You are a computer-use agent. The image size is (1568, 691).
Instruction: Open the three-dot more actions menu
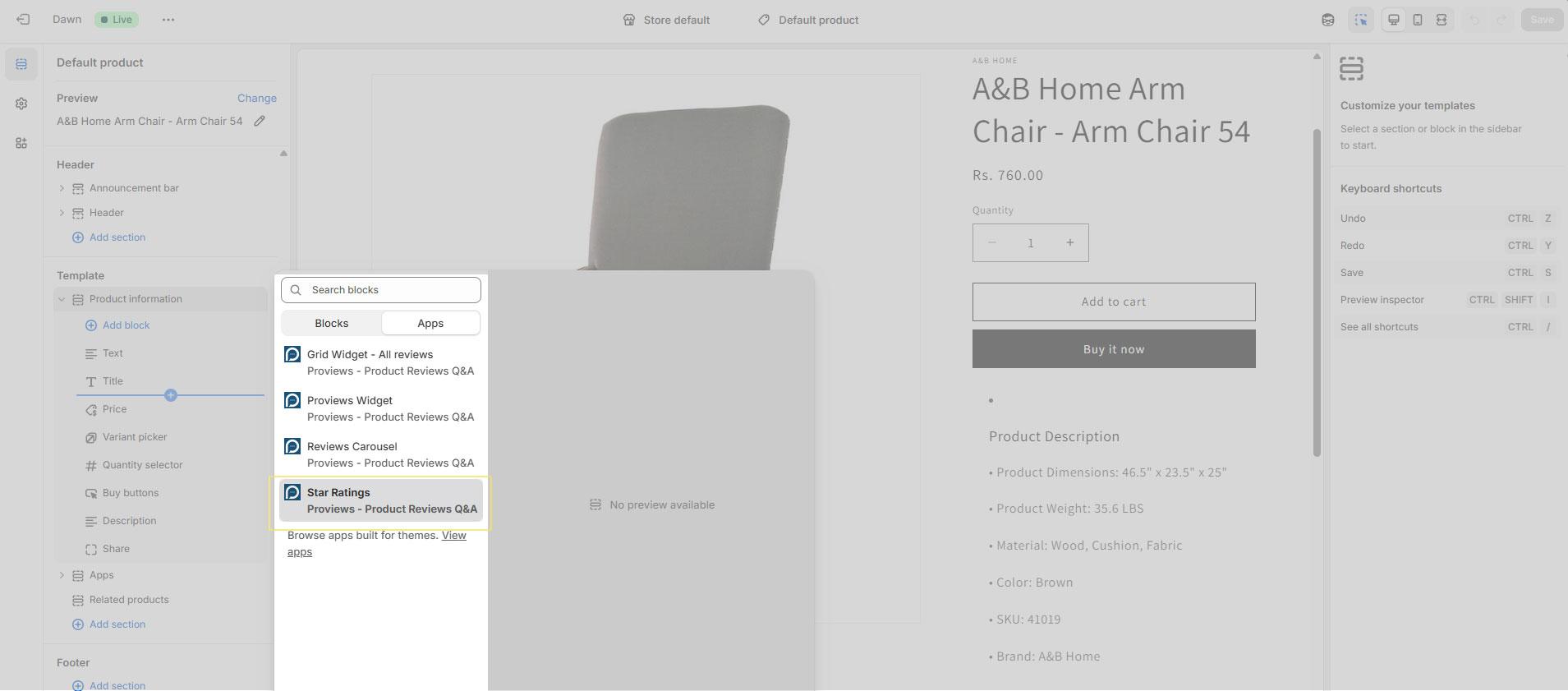point(168,20)
